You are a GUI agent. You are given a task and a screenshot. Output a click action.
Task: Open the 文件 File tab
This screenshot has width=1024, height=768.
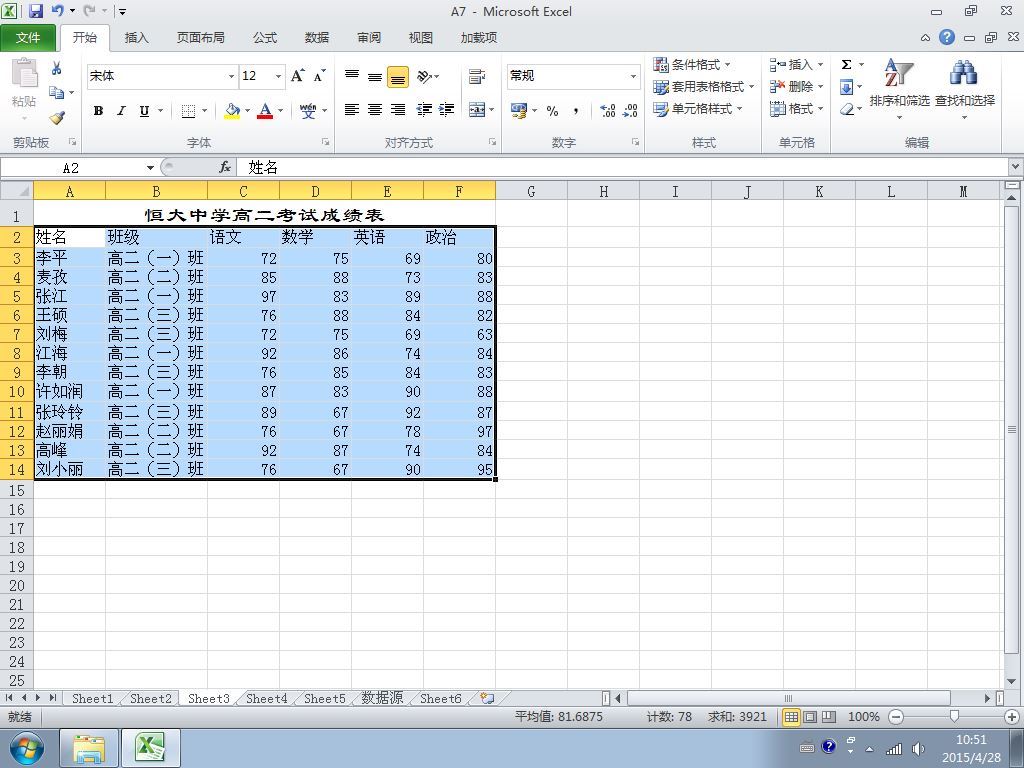(28, 38)
